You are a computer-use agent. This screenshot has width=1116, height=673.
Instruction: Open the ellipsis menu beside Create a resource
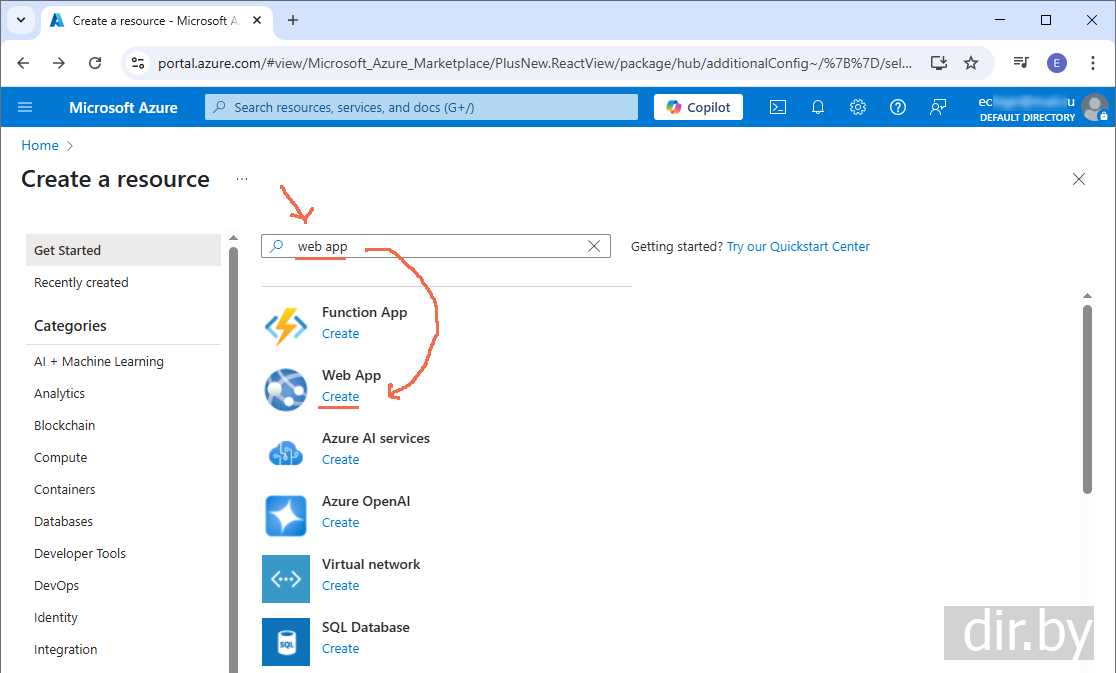click(x=242, y=179)
